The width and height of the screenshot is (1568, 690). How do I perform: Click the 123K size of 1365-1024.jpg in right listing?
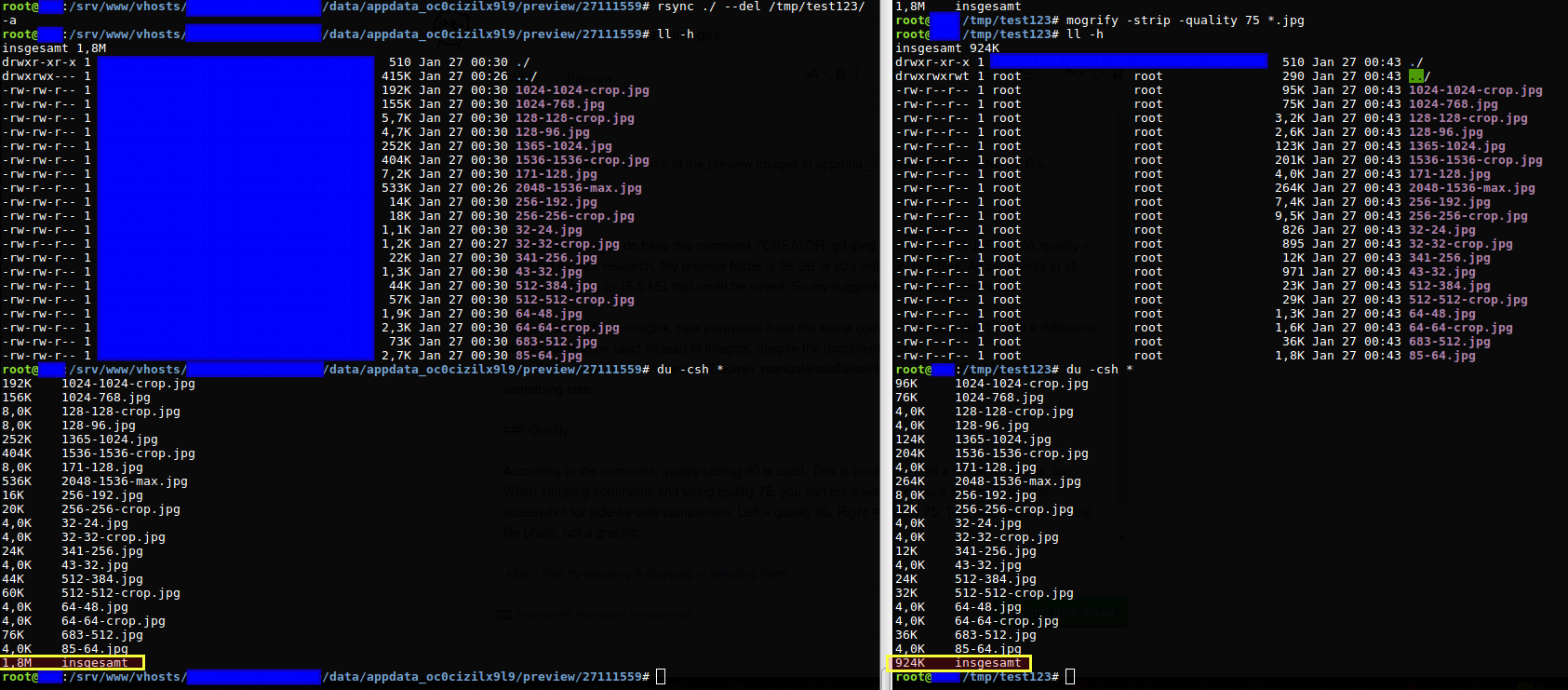(1290, 146)
